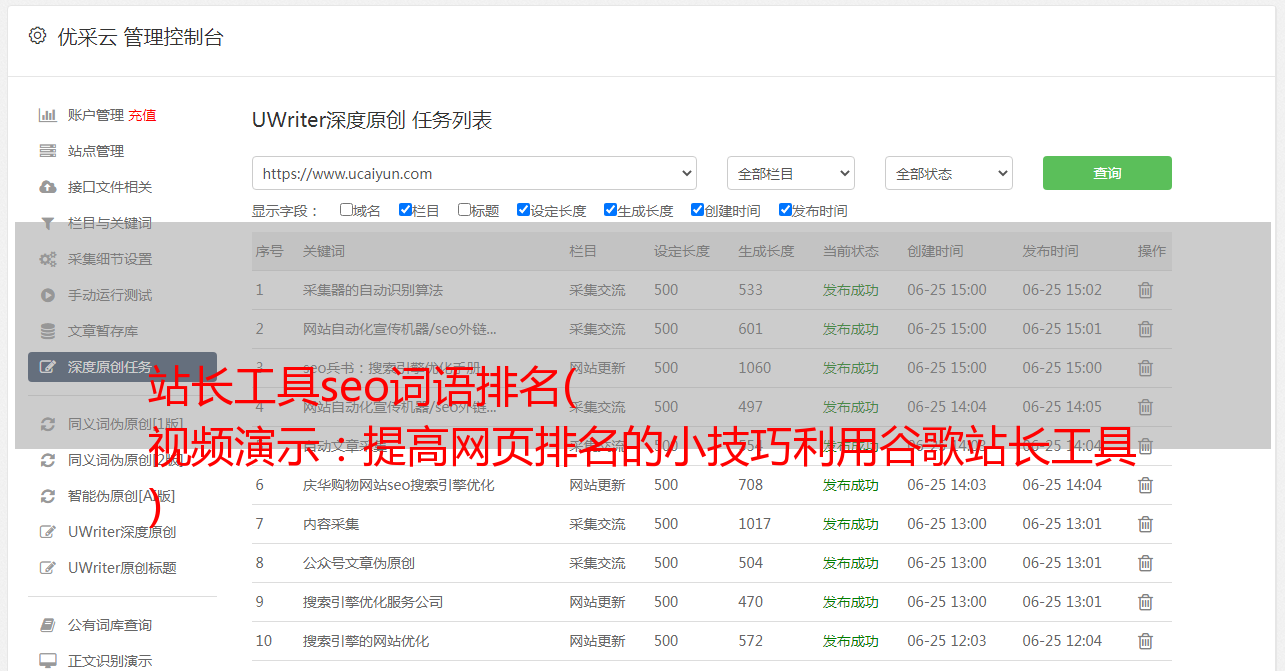Click the red 充值 link
This screenshot has height=671, width=1285.
pos(142,115)
